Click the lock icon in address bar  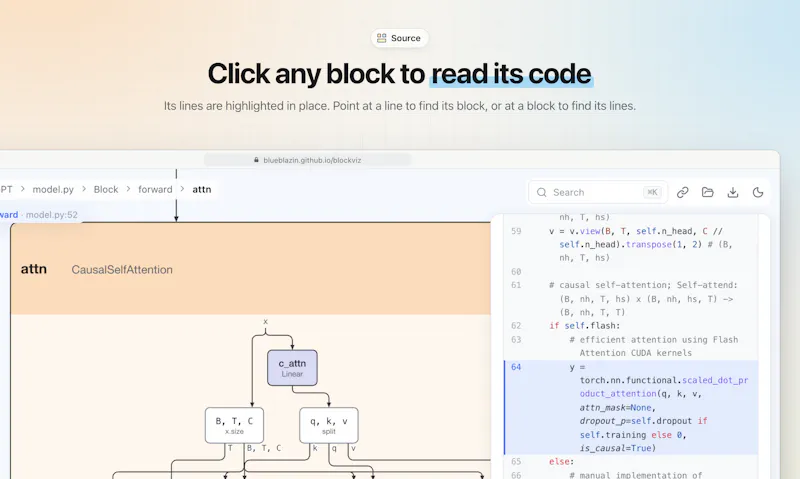click(256, 160)
